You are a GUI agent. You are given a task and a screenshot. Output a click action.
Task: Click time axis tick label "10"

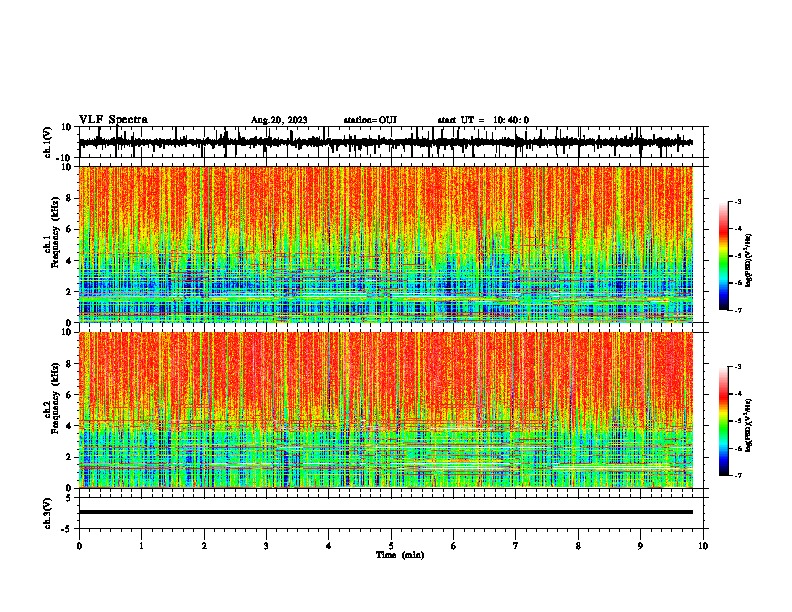tap(703, 546)
